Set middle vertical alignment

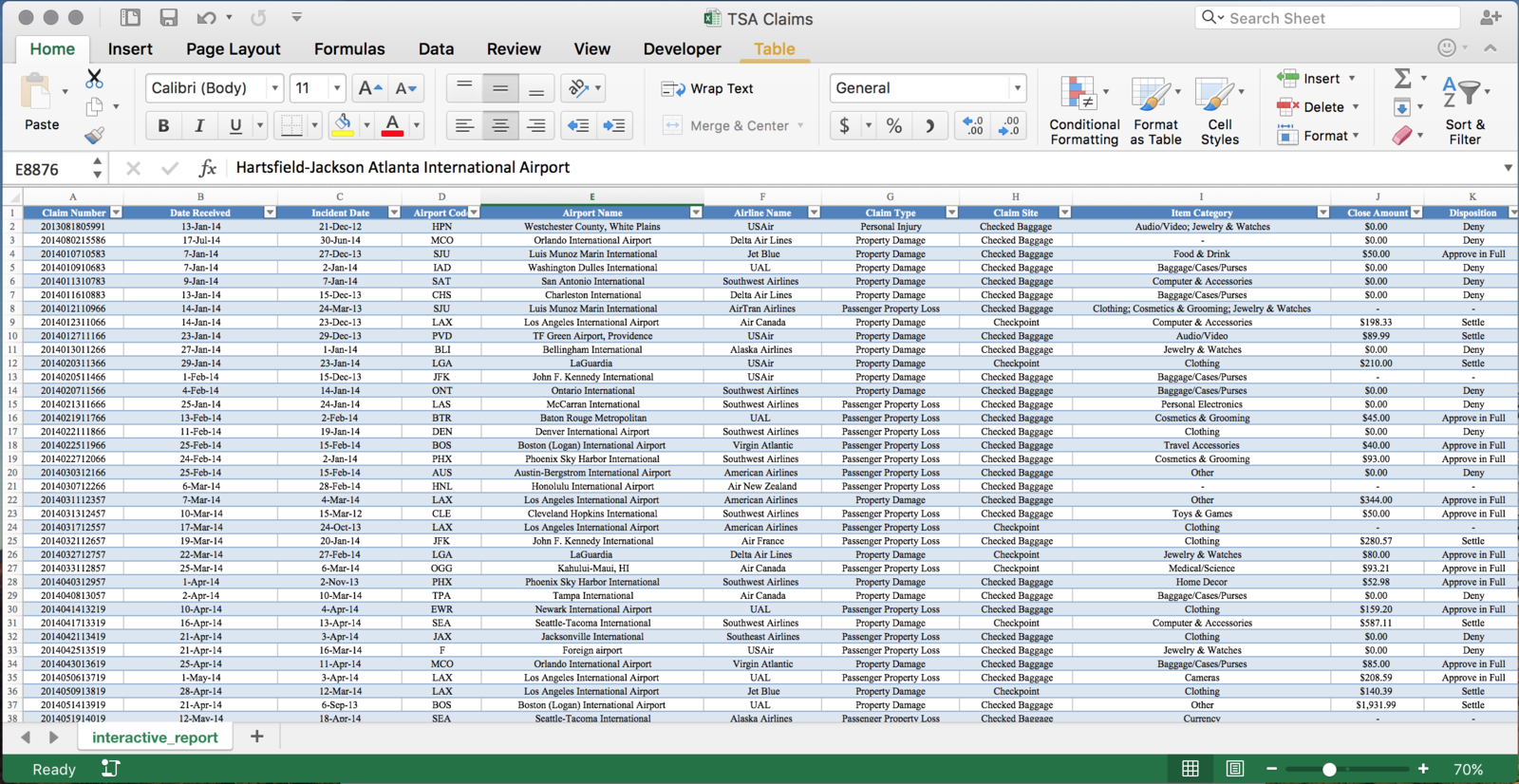click(500, 88)
